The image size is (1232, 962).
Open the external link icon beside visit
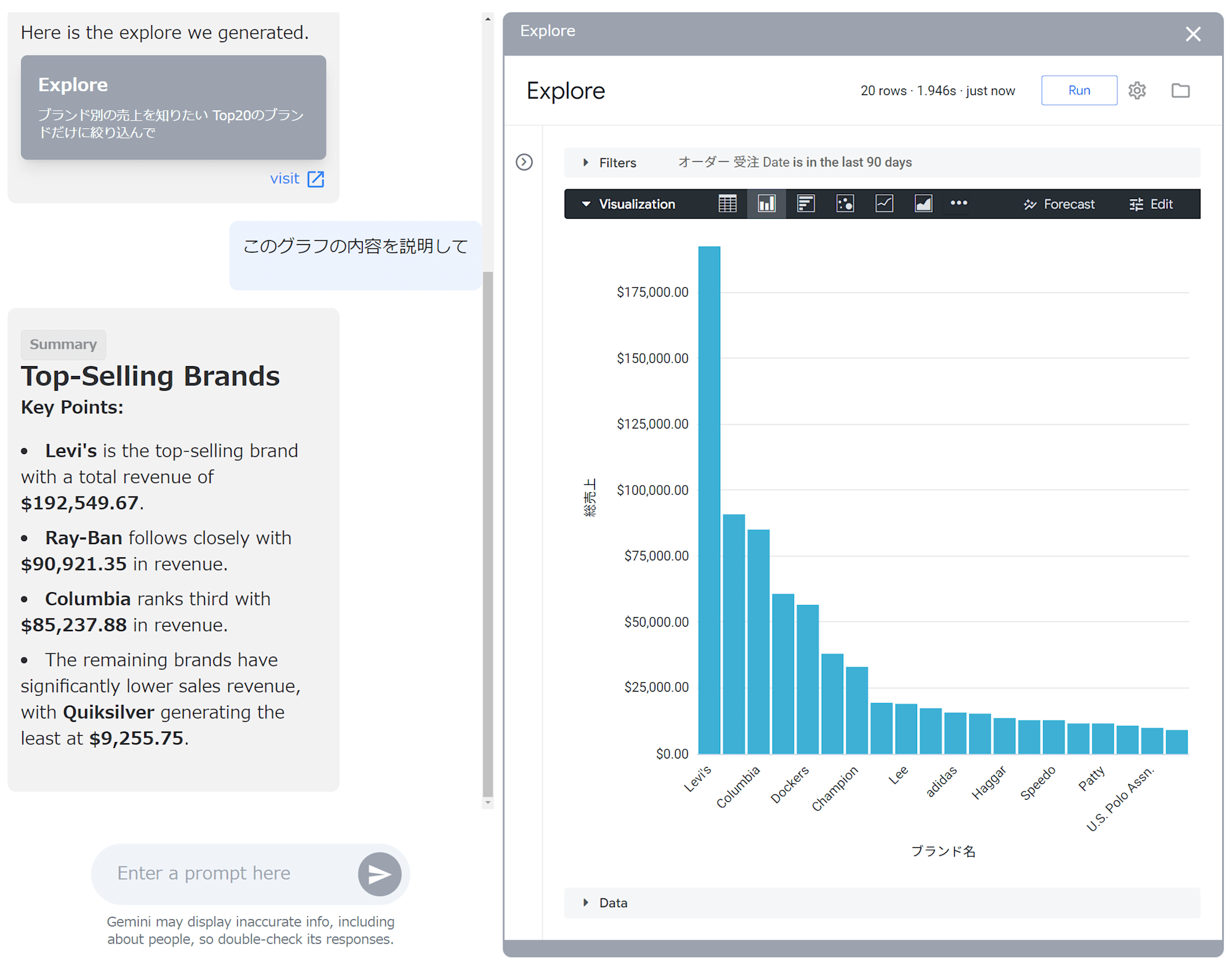[x=315, y=179]
